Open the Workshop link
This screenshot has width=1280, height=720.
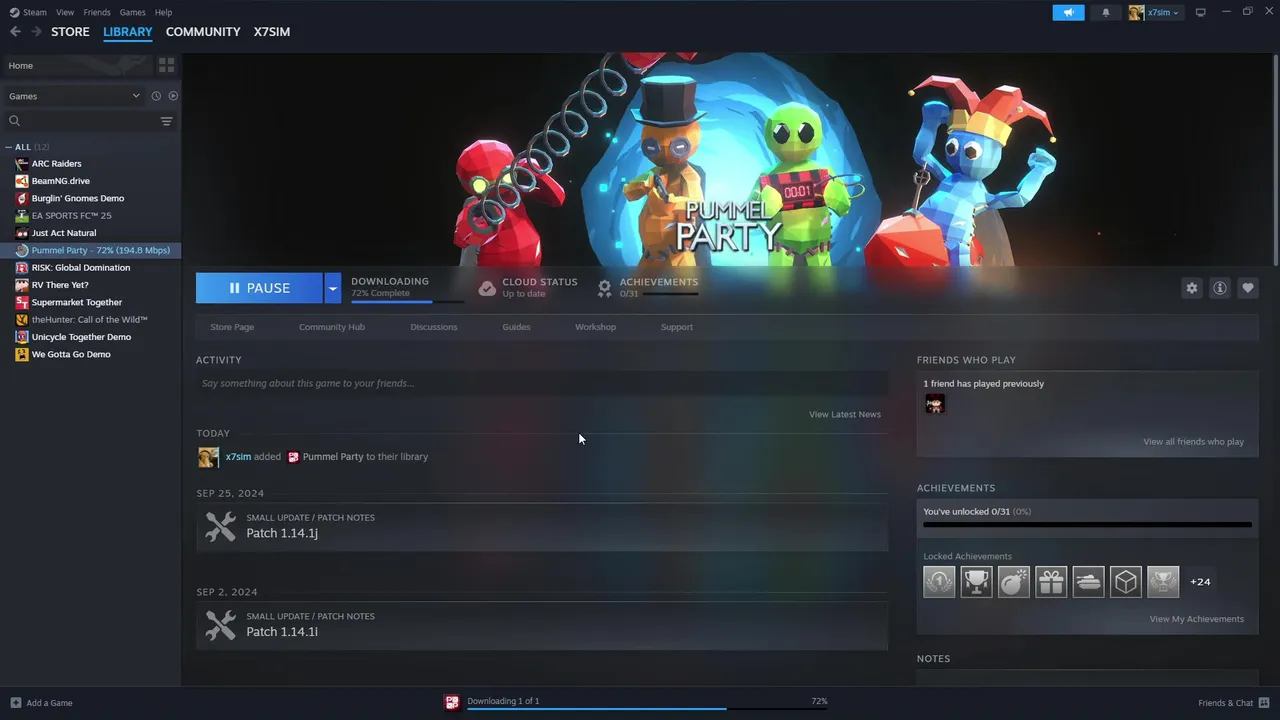click(595, 327)
